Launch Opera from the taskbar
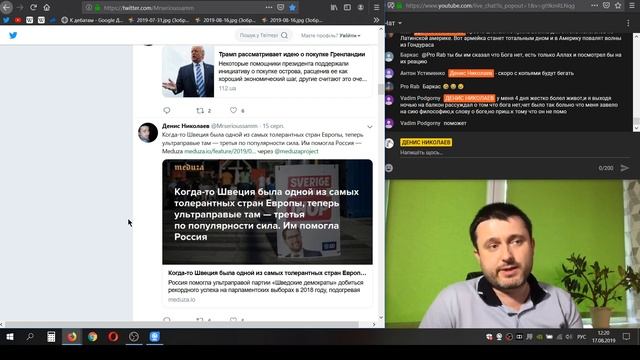 (113, 337)
